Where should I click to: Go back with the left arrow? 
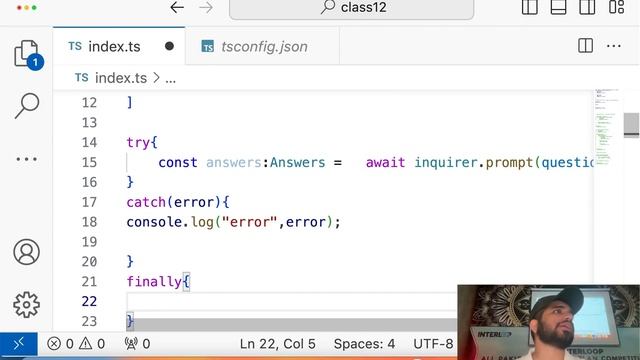click(177, 7)
